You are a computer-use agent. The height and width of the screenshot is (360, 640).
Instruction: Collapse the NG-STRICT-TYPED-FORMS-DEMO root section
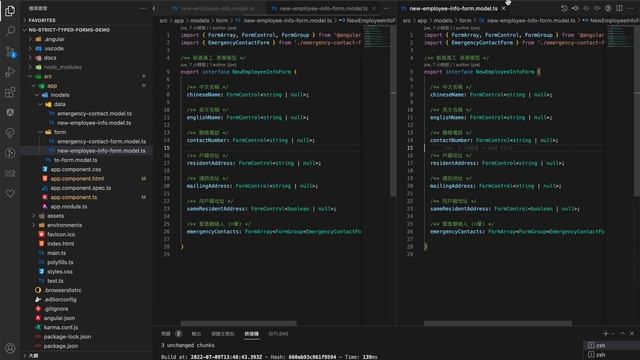(x=69, y=30)
